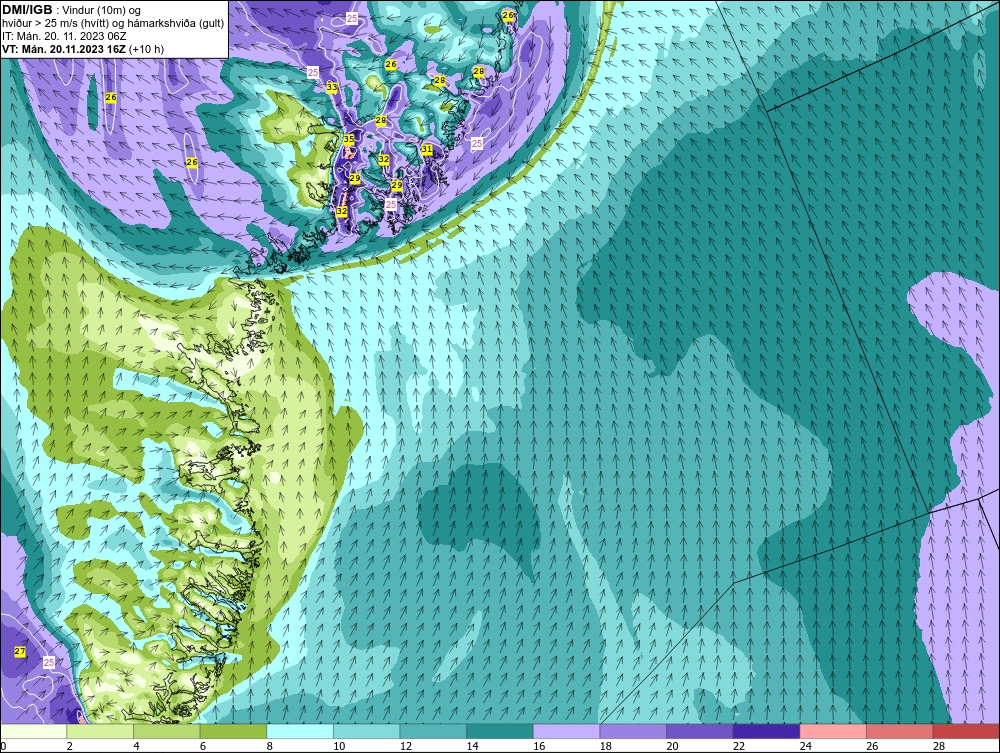Screen dimensions: 1000x753
Task: Click the white 25 contour label left of gust 33
Action: pos(313,73)
